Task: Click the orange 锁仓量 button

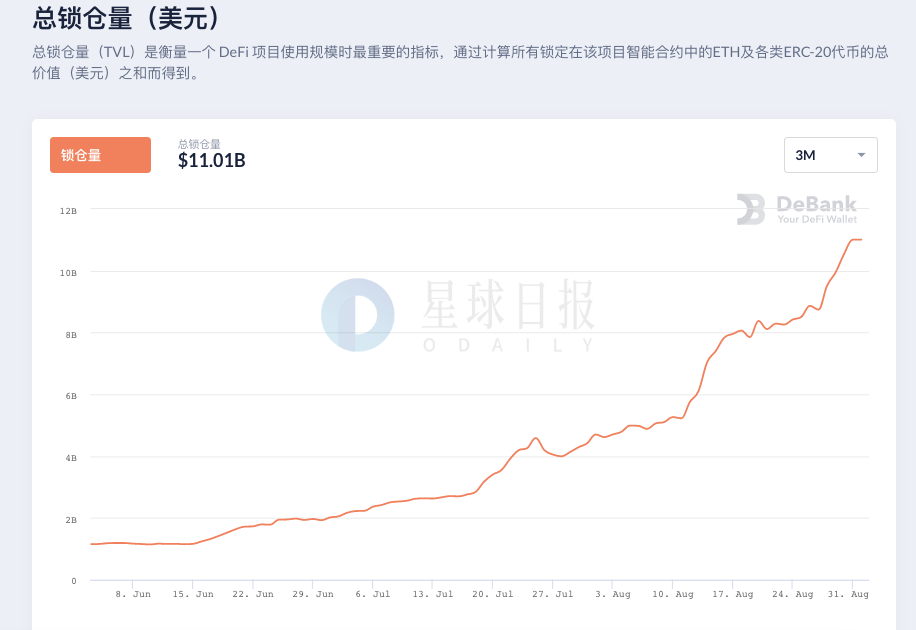Action: (x=100, y=155)
